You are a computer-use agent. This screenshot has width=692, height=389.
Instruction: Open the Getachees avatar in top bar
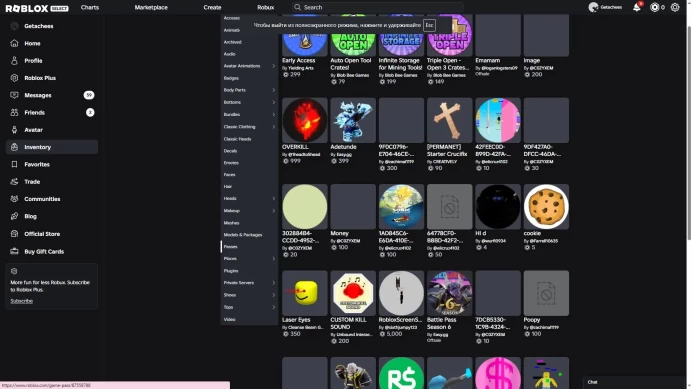click(594, 8)
